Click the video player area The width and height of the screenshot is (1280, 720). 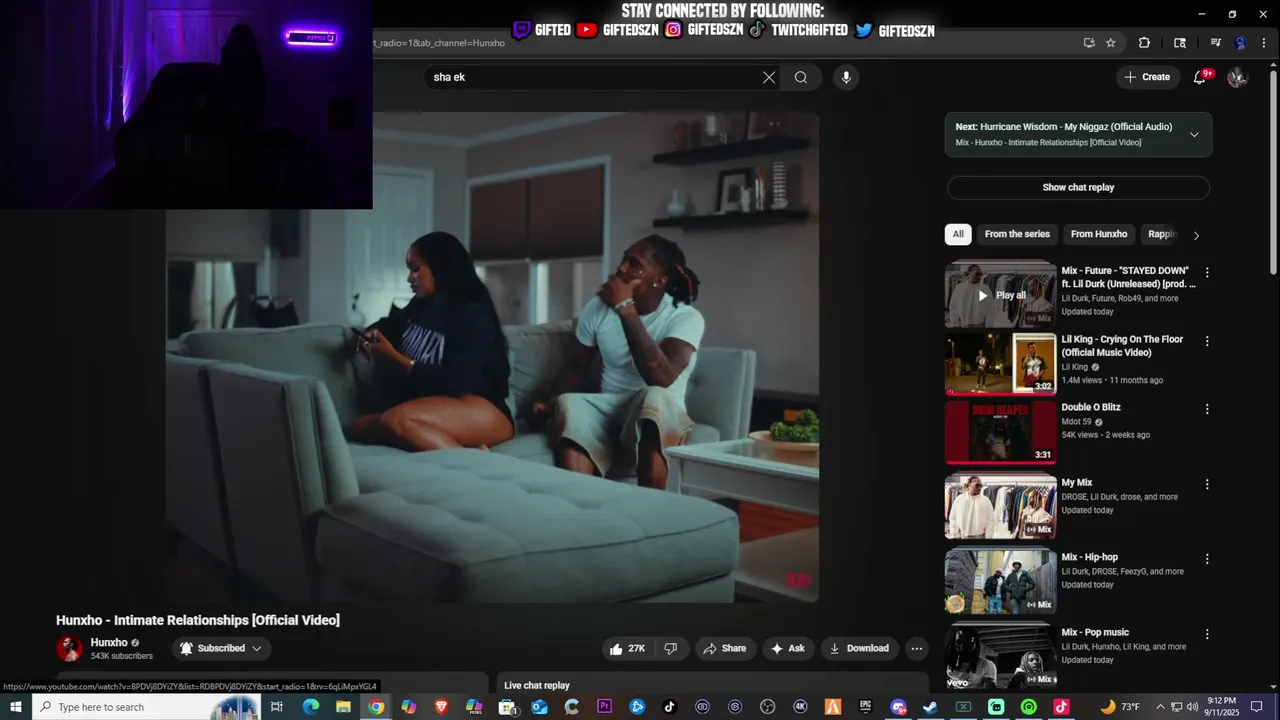pos(492,357)
